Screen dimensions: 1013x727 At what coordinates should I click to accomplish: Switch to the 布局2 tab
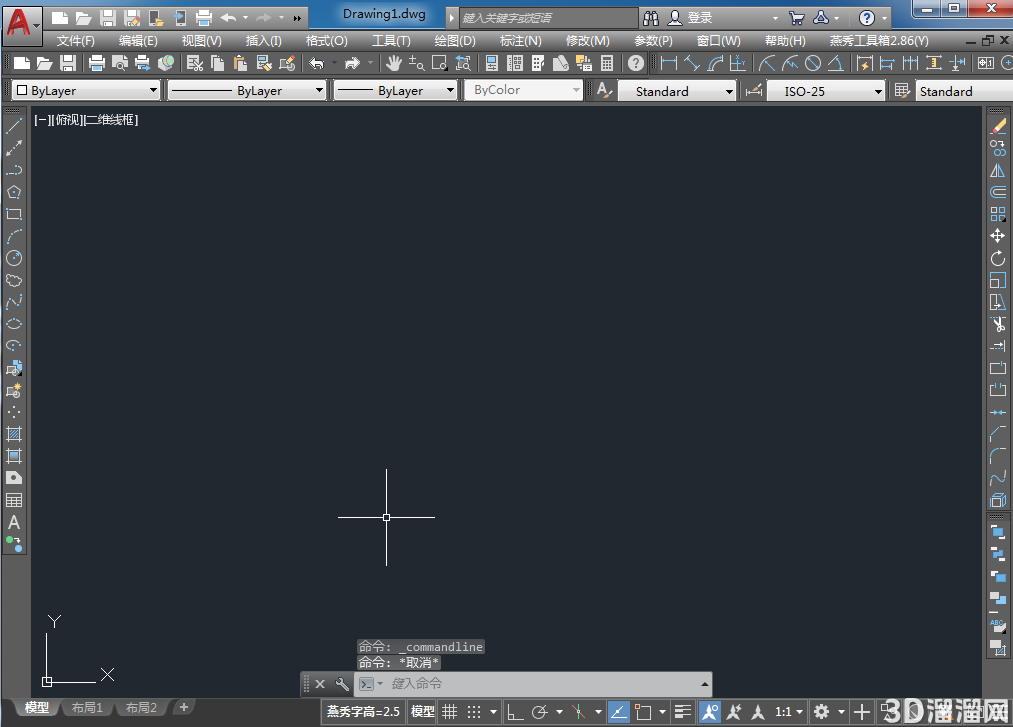141,708
